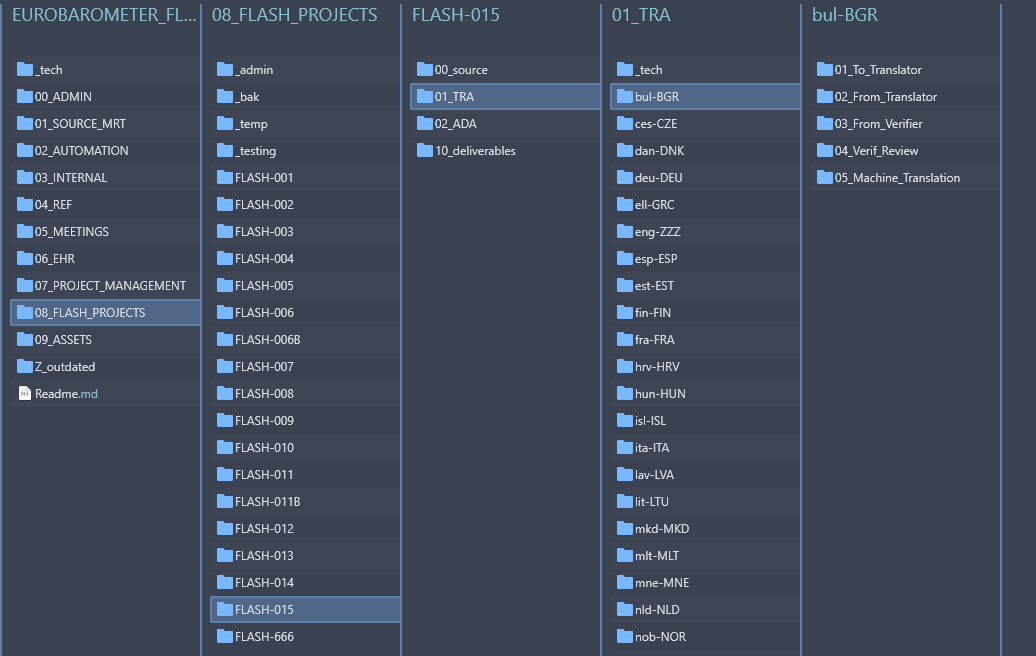Click the highlighted 08_FLASH_PROJECTS folder
1036x656 pixels.
tap(106, 312)
